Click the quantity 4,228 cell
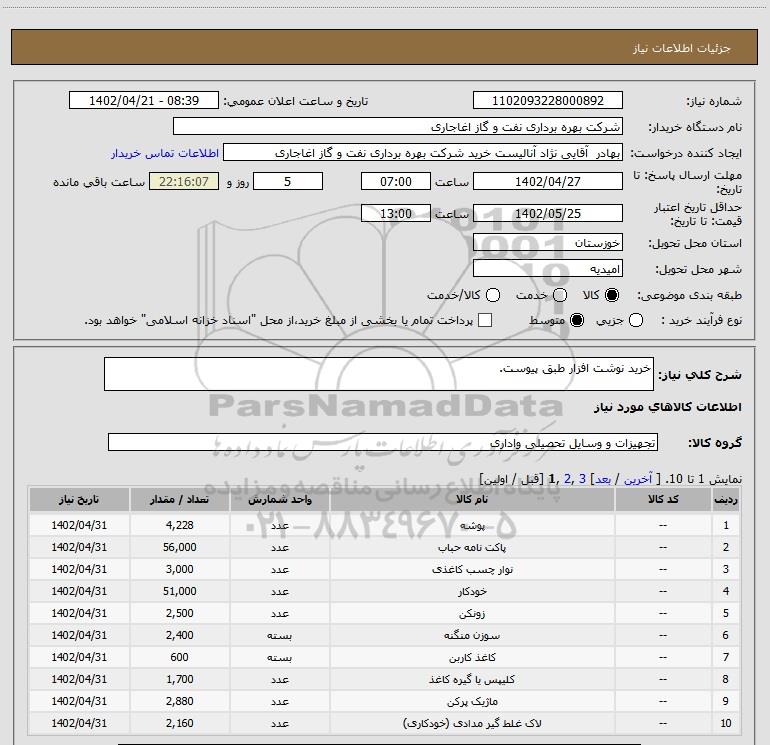 (x=179, y=525)
